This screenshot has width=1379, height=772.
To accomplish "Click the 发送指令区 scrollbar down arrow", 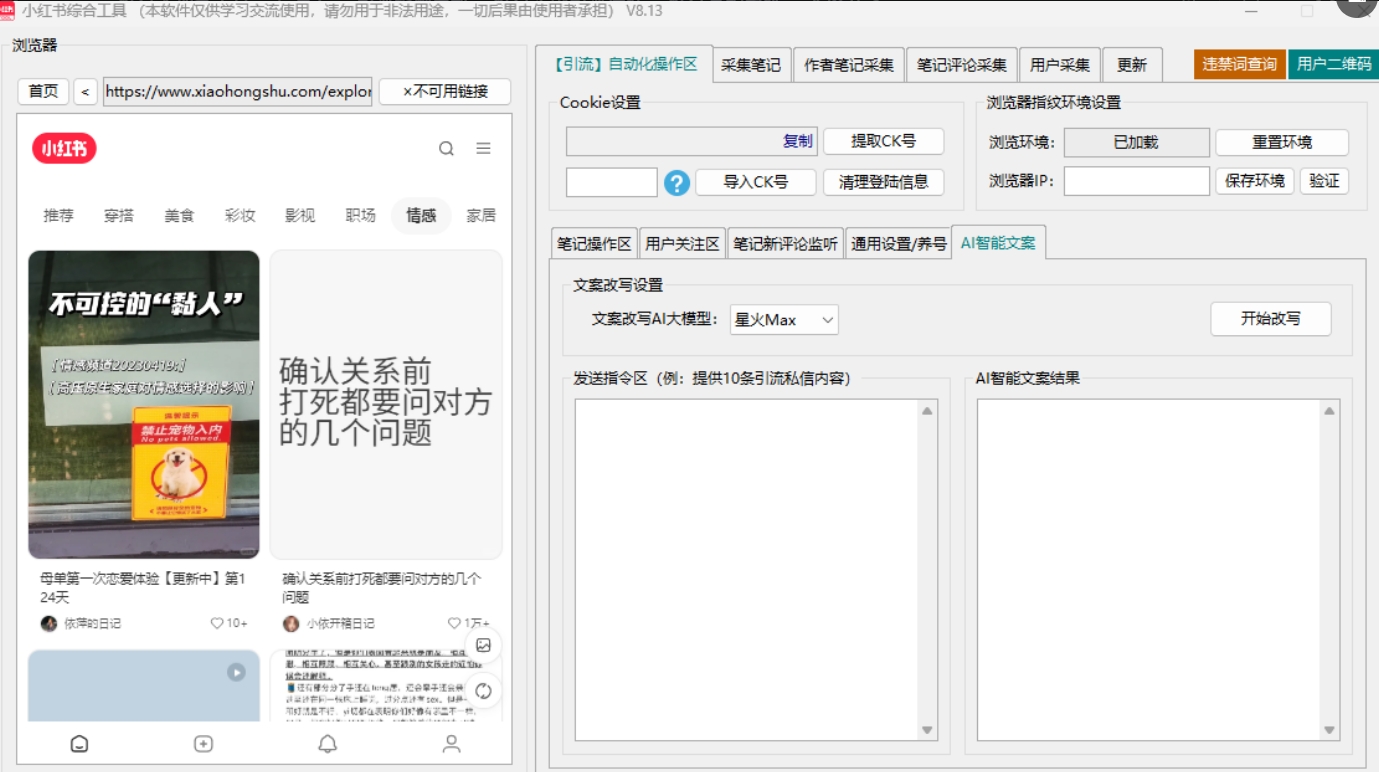I will (927, 730).
